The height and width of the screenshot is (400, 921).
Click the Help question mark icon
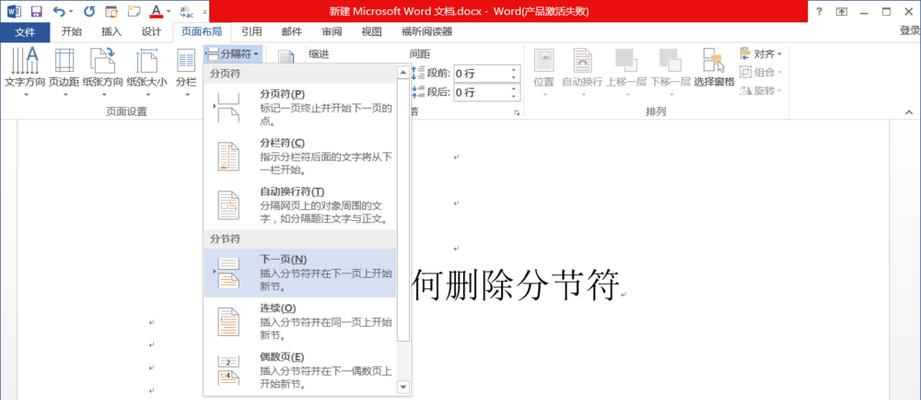tap(819, 11)
